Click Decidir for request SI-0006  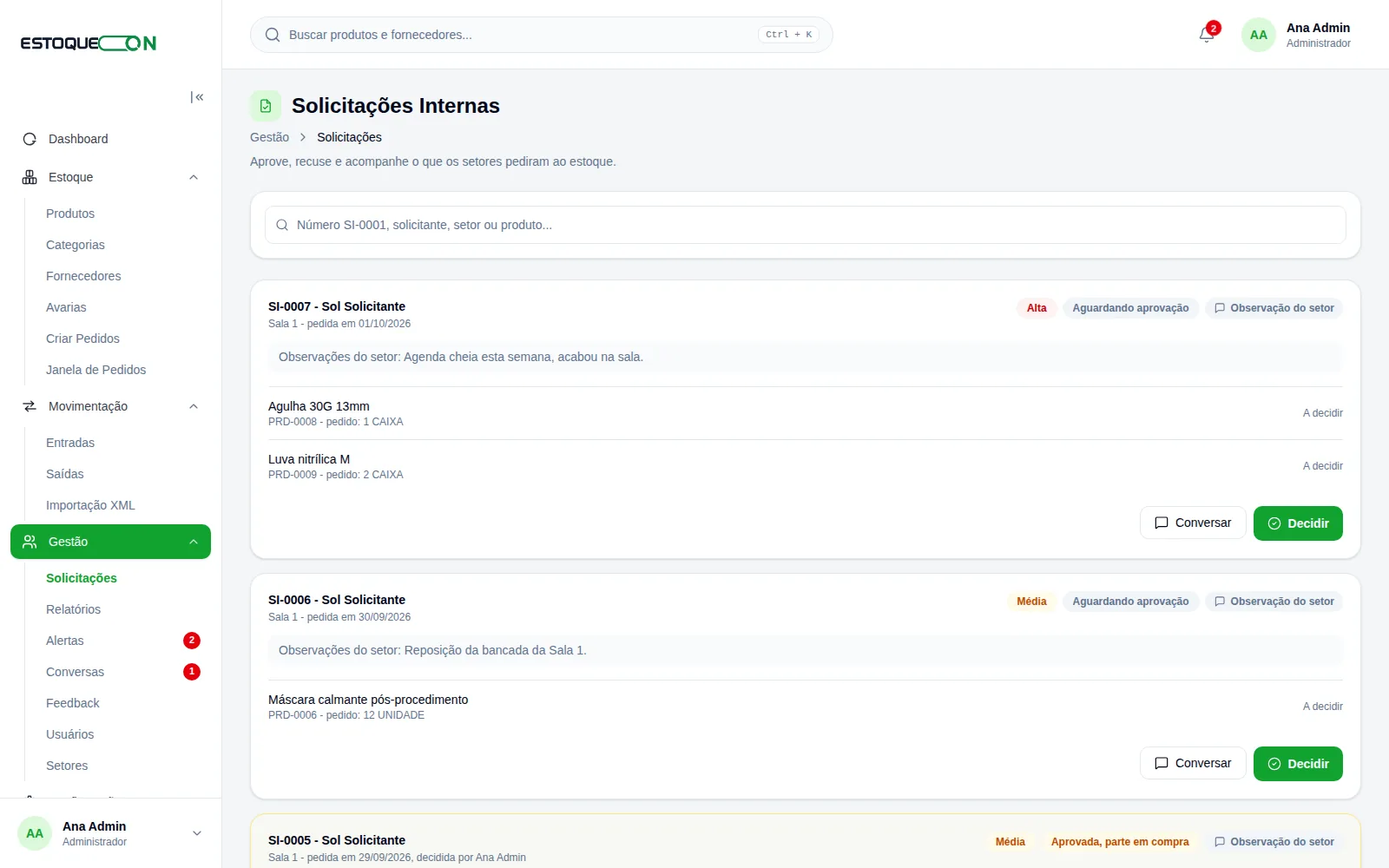pos(1298,764)
